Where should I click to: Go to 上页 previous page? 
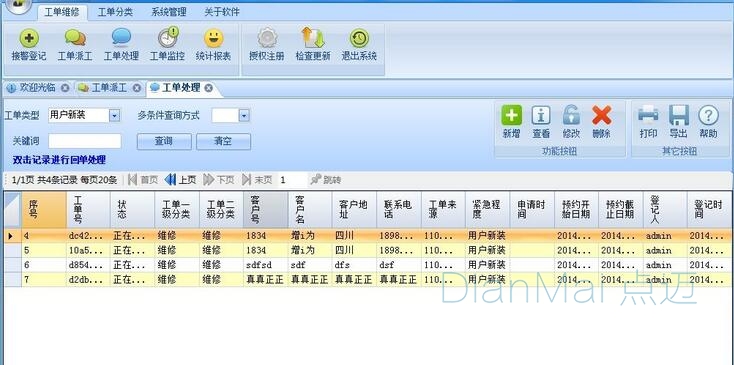pos(181,180)
